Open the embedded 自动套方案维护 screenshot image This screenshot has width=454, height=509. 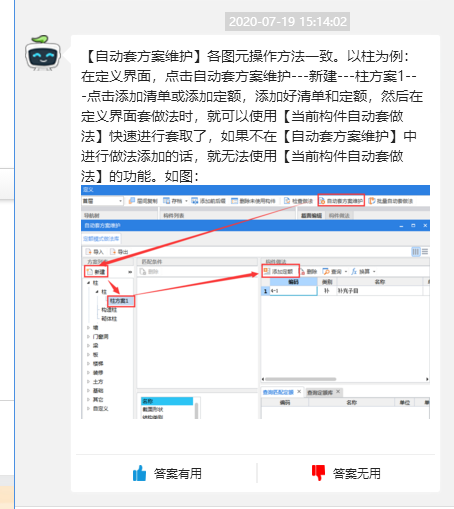coord(255,302)
